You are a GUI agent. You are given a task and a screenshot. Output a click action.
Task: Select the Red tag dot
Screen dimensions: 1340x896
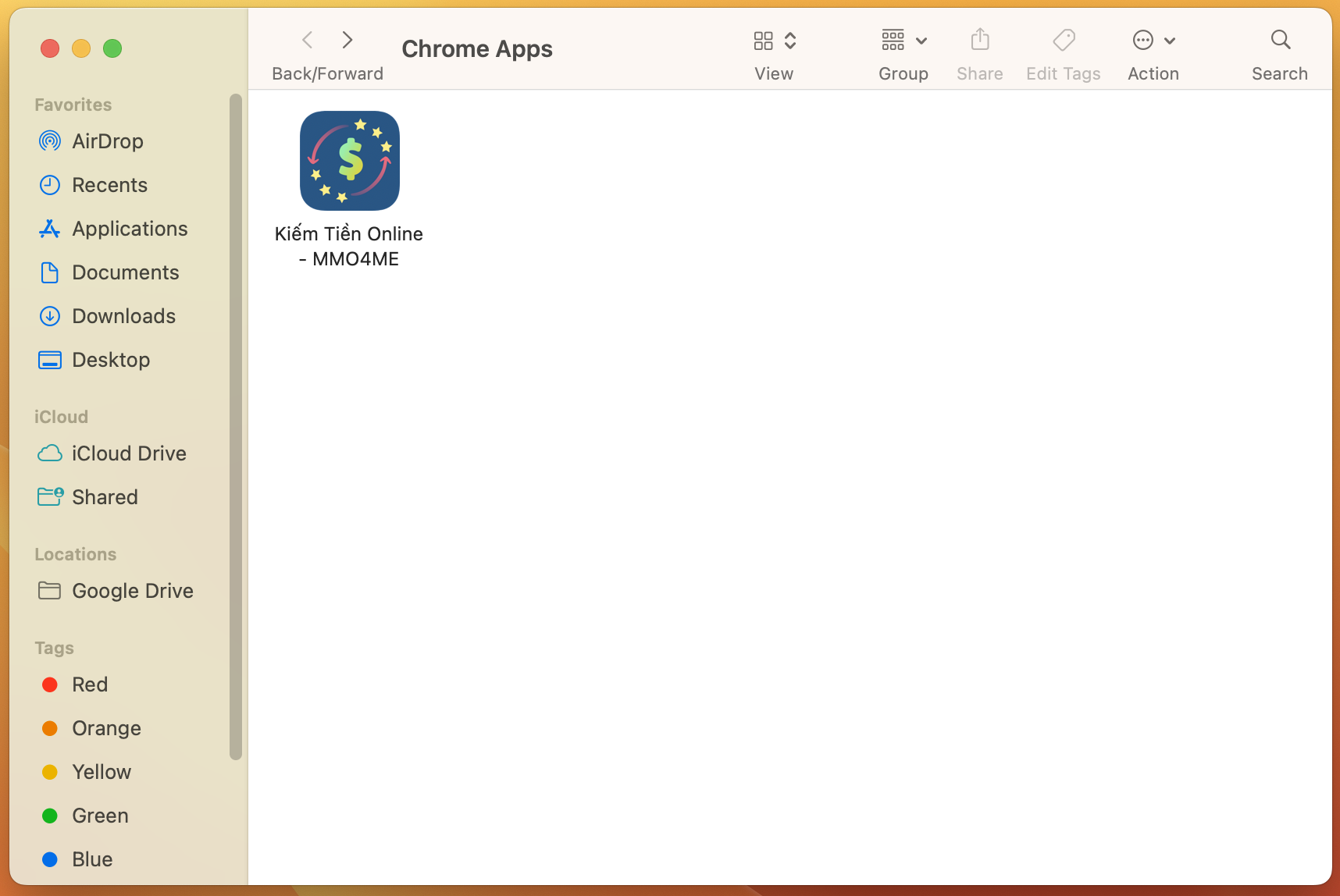pyautogui.click(x=50, y=684)
